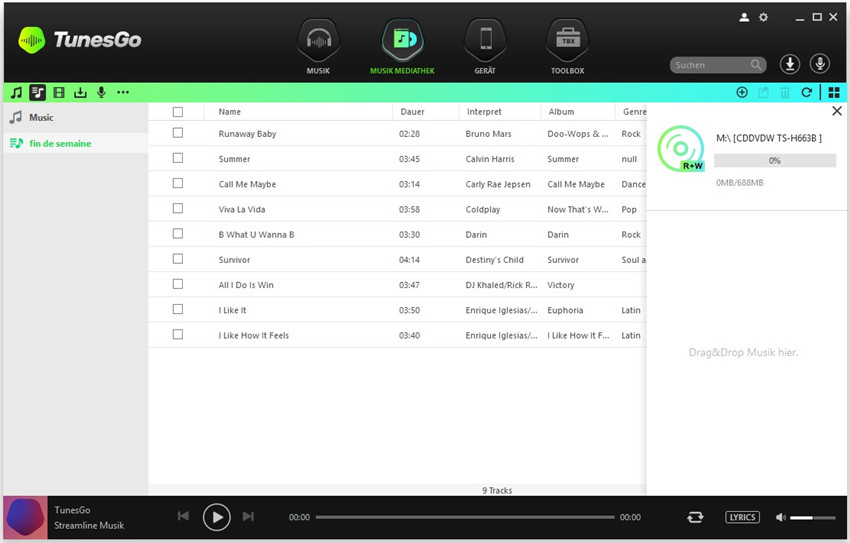Open the more options ellipsis icon
Image resolution: width=850 pixels, height=543 pixels.
tap(123, 93)
